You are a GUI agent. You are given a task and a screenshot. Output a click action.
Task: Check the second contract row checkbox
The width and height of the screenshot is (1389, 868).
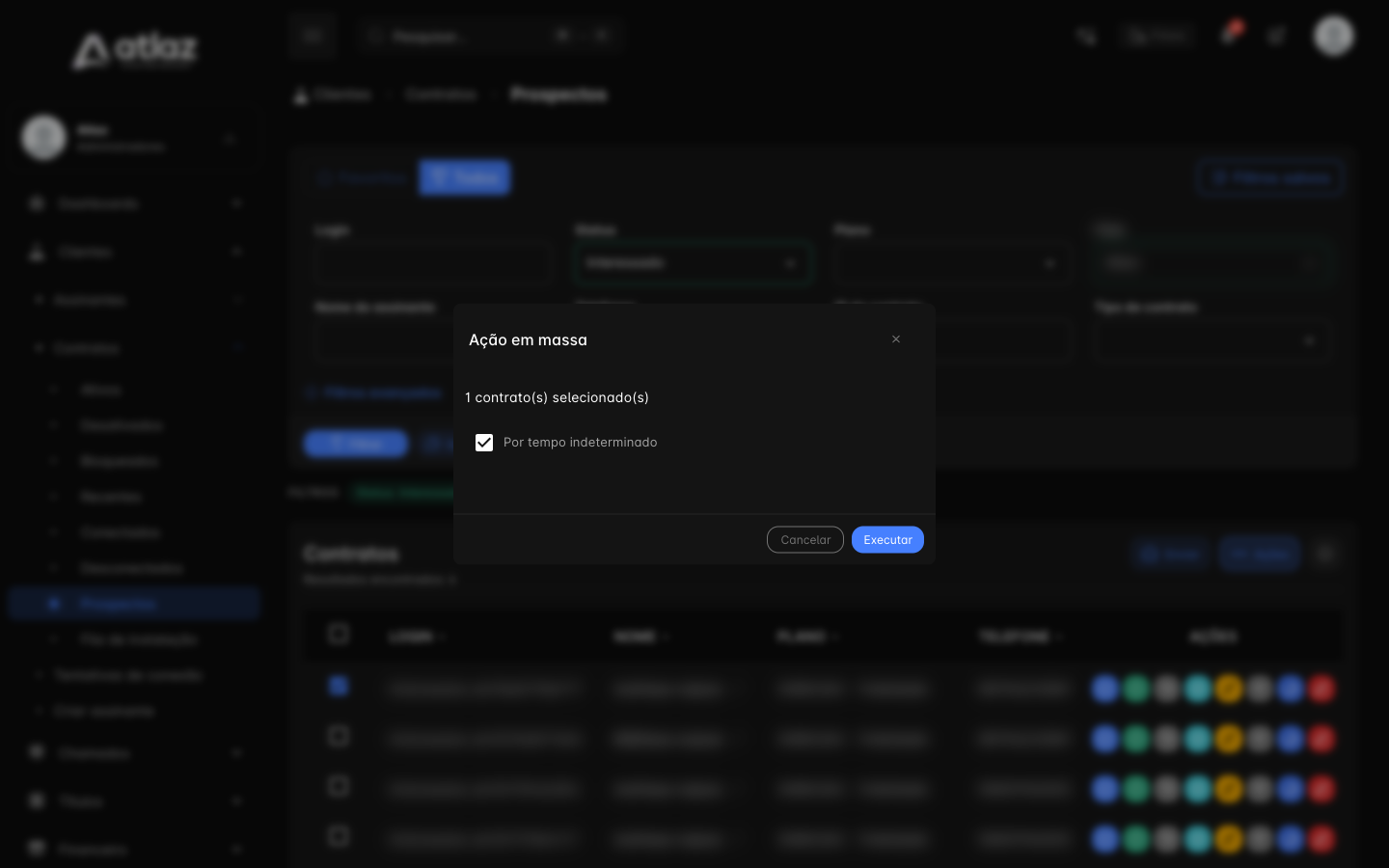point(339,736)
